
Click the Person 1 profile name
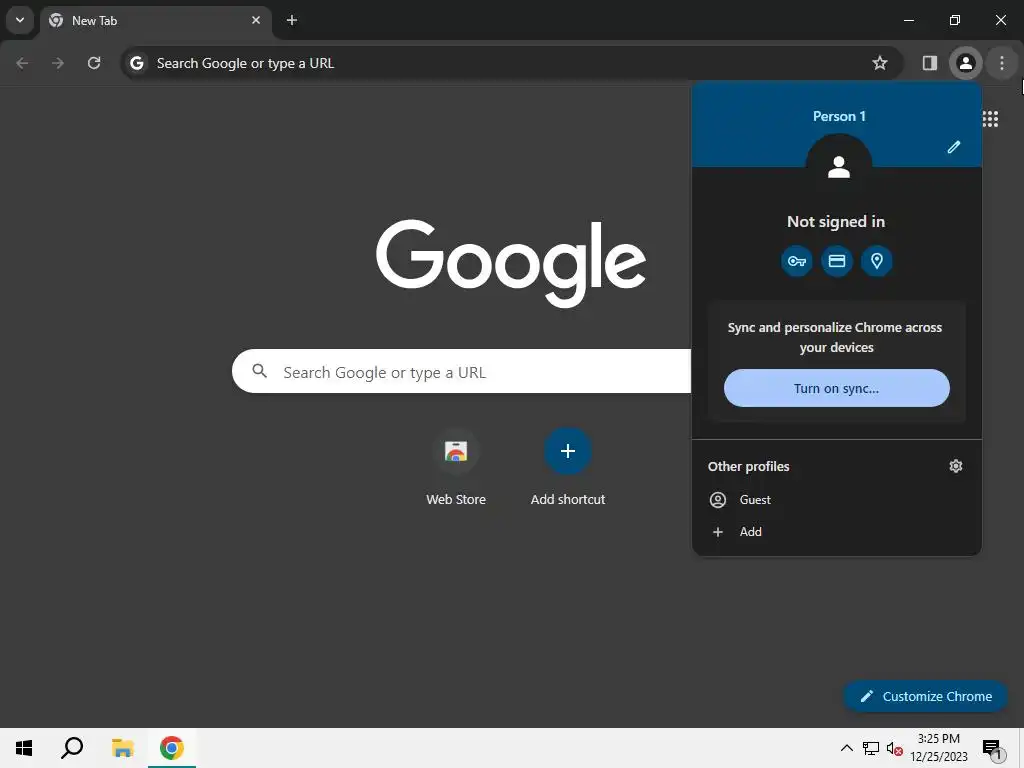pyautogui.click(x=839, y=116)
